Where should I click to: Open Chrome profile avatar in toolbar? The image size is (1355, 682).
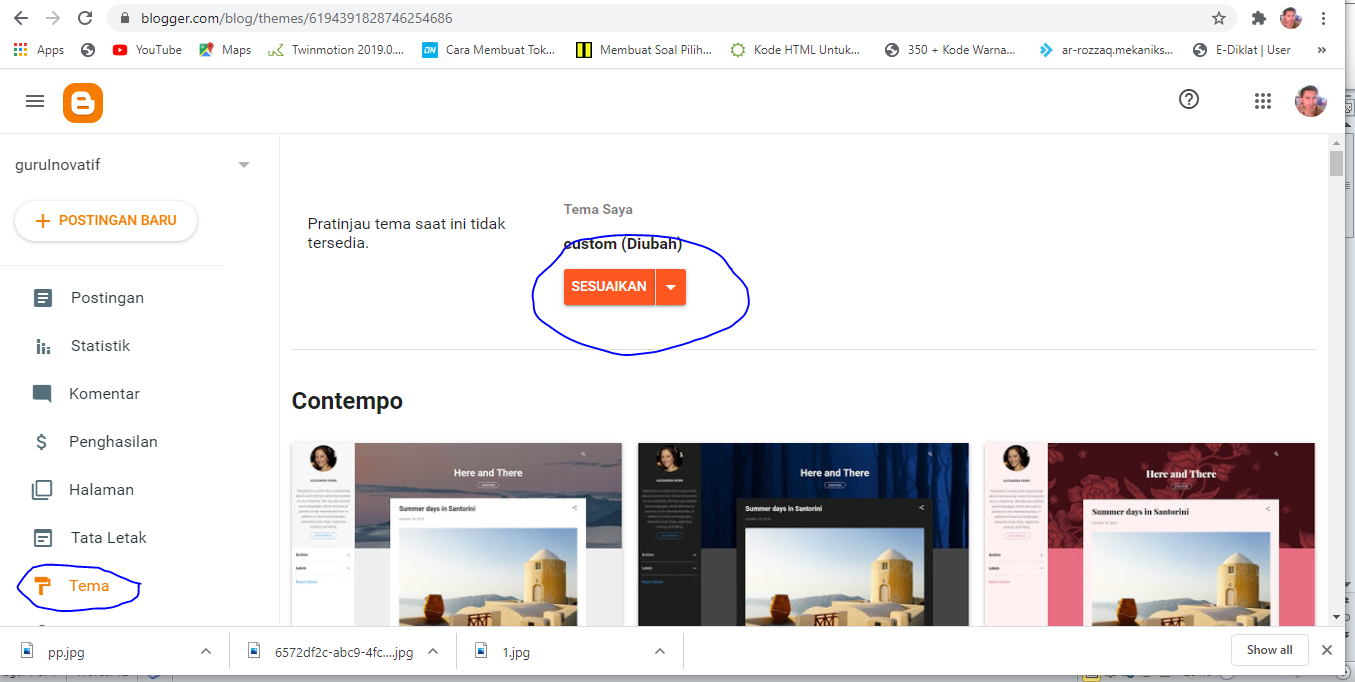click(1291, 18)
